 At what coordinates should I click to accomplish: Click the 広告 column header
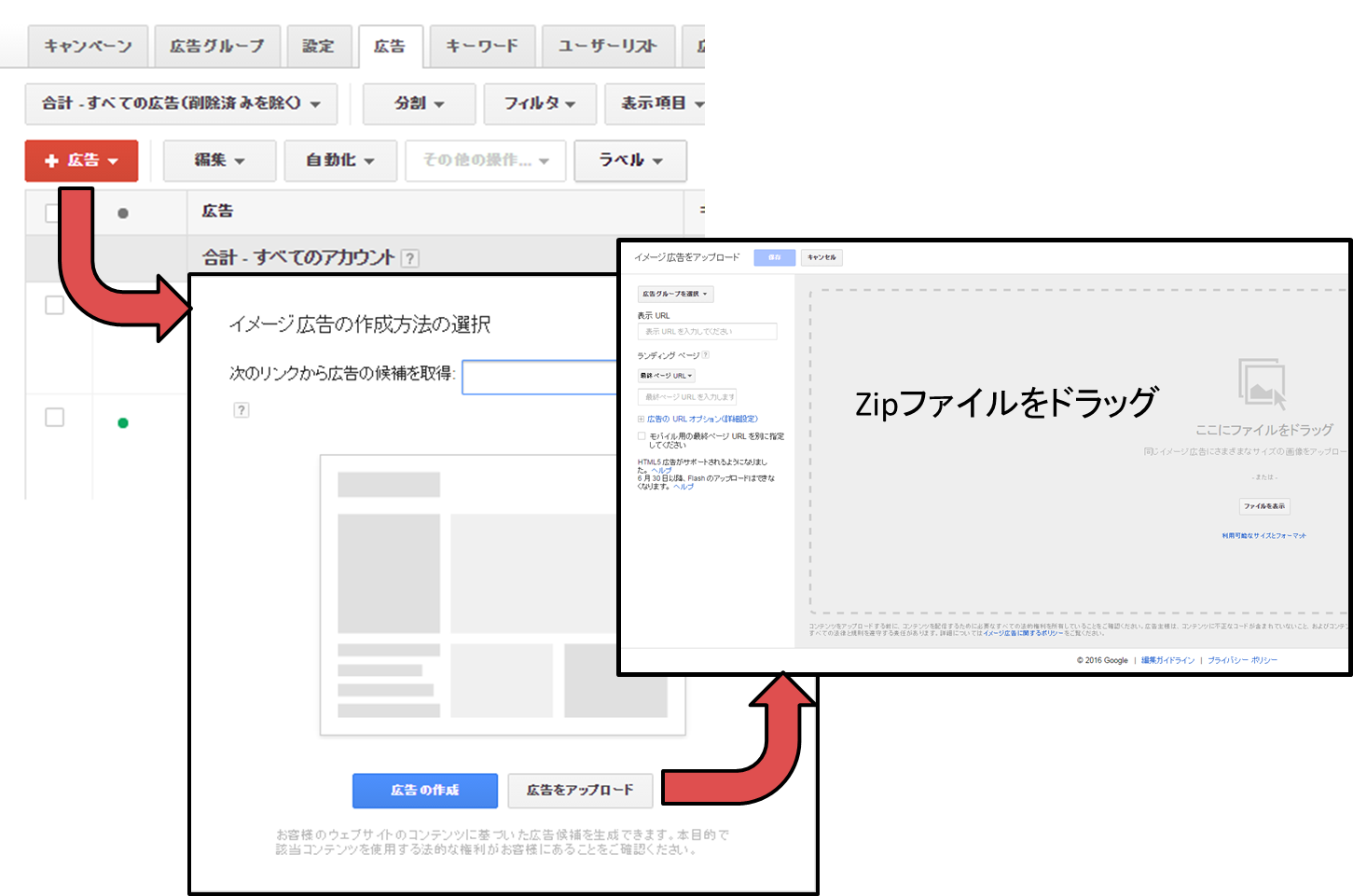[217, 212]
